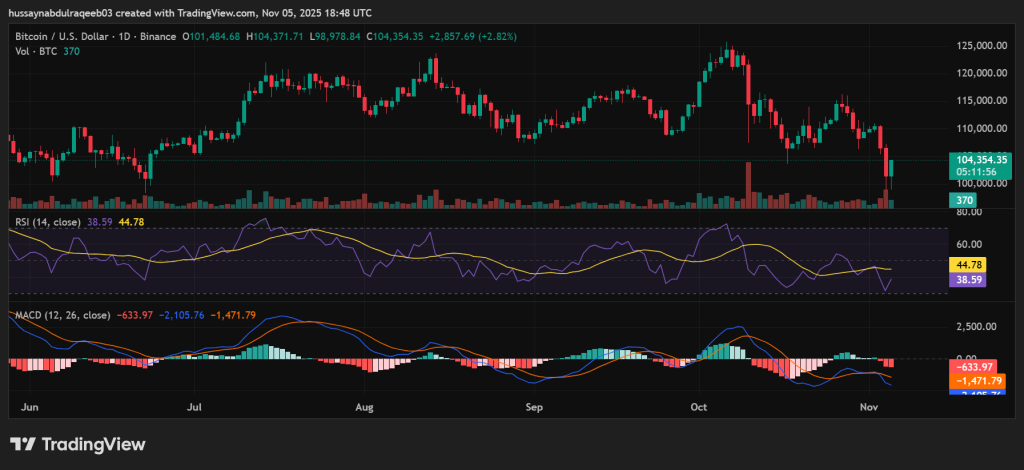This screenshot has height=470, width=1024.
Task: Click the Oct label on the time axis
Action: tap(701, 408)
